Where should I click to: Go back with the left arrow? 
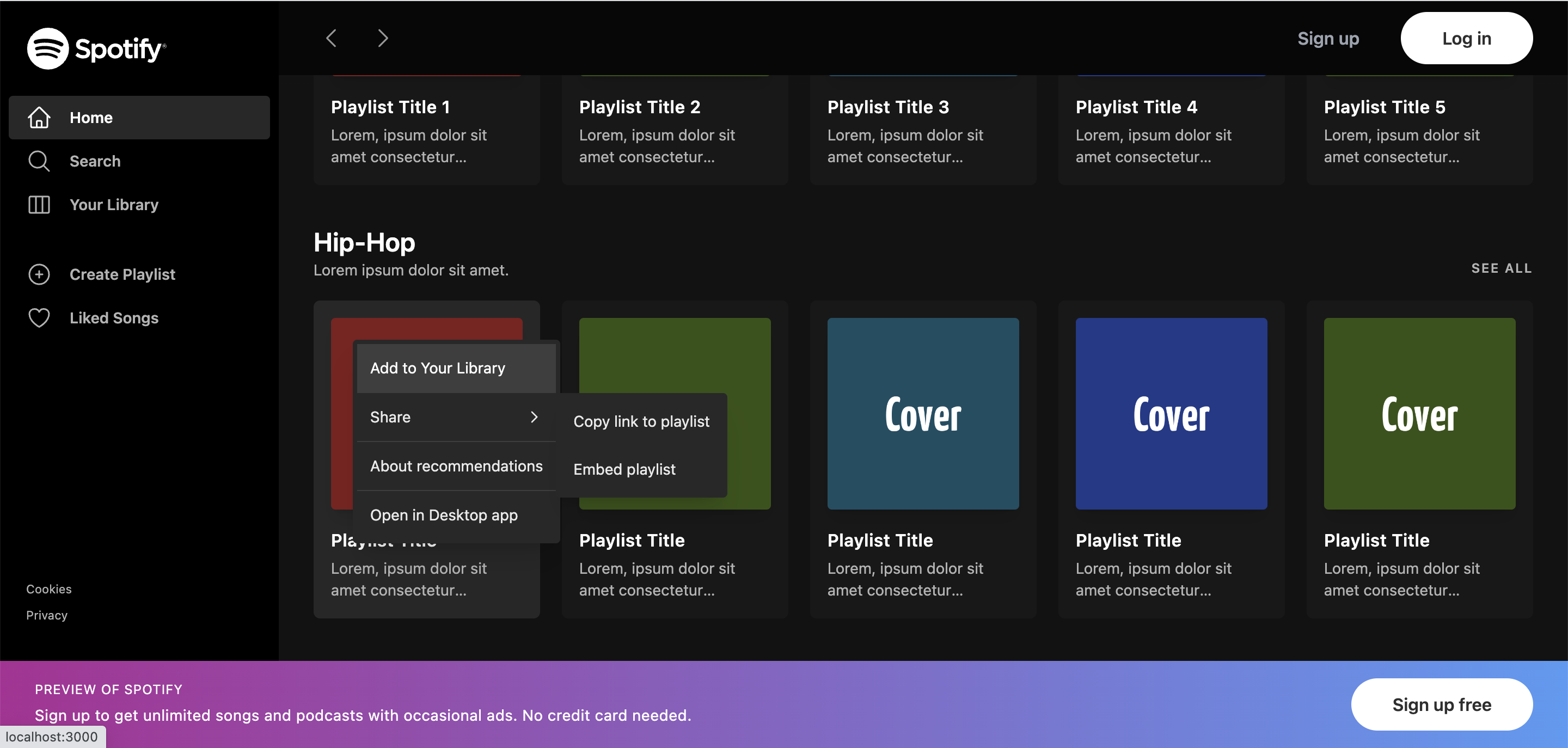click(331, 38)
